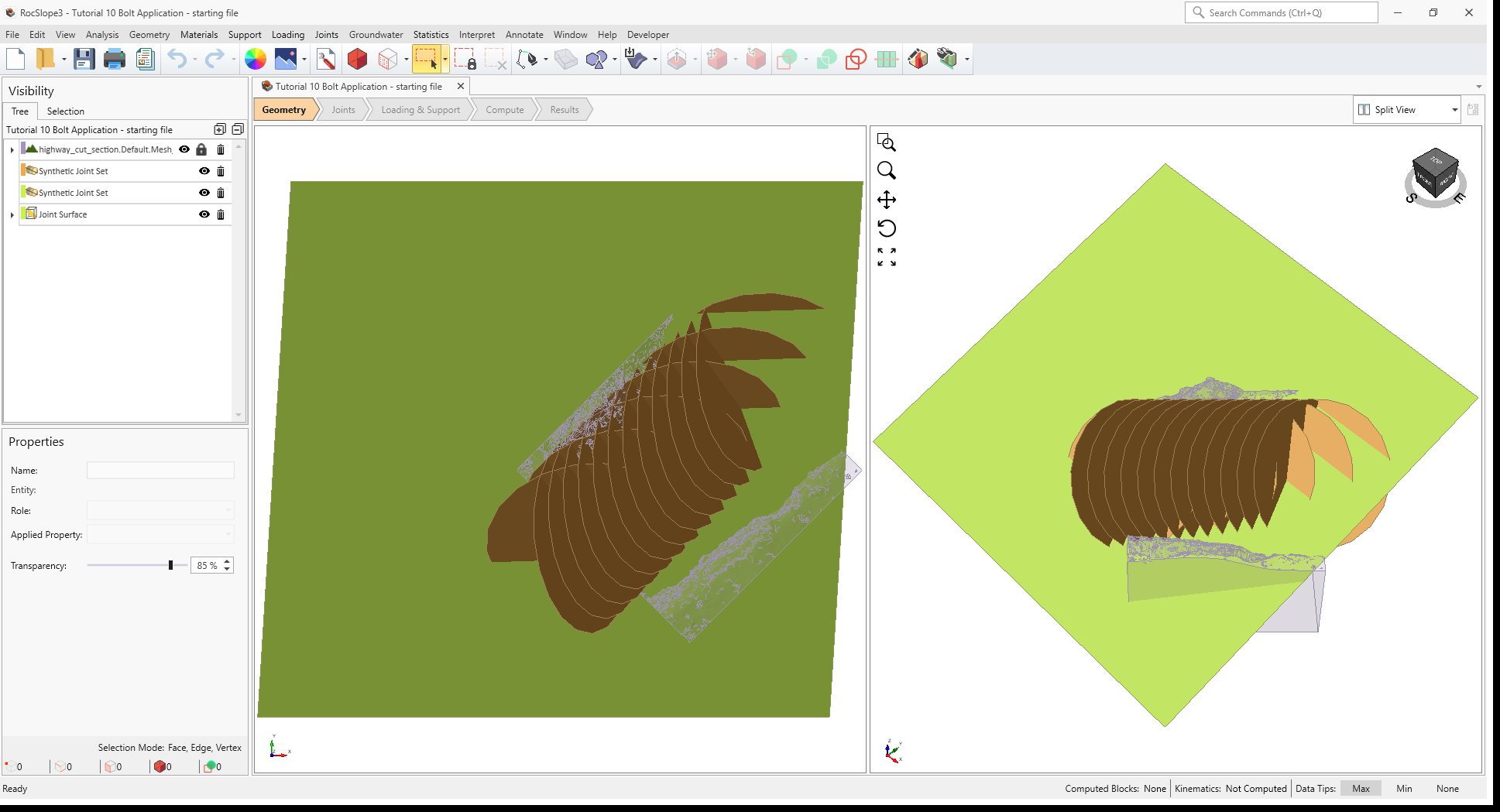The height and width of the screenshot is (812, 1500).
Task: Open the Geometry menu
Action: click(149, 35)
